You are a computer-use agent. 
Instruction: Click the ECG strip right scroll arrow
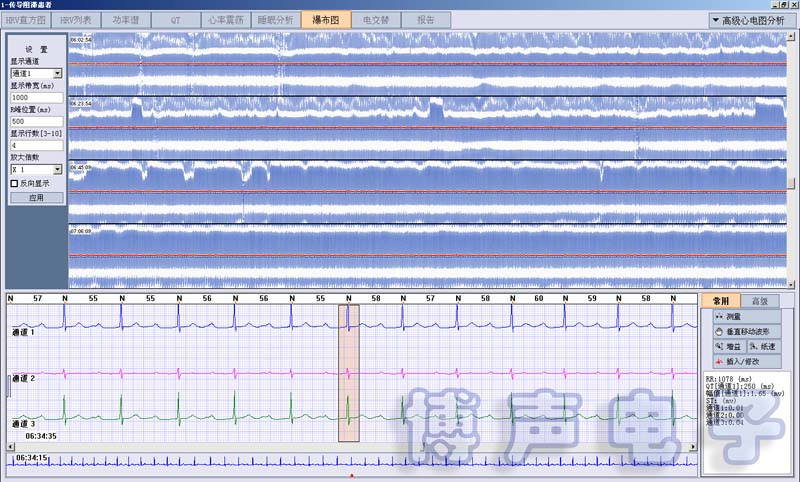tap(693, 447)
